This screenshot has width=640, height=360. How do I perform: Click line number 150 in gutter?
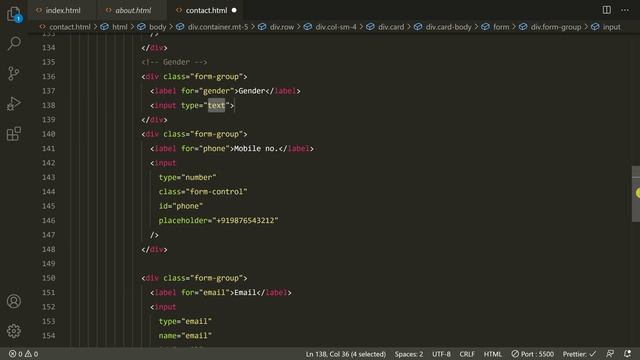tap(49, 278)
